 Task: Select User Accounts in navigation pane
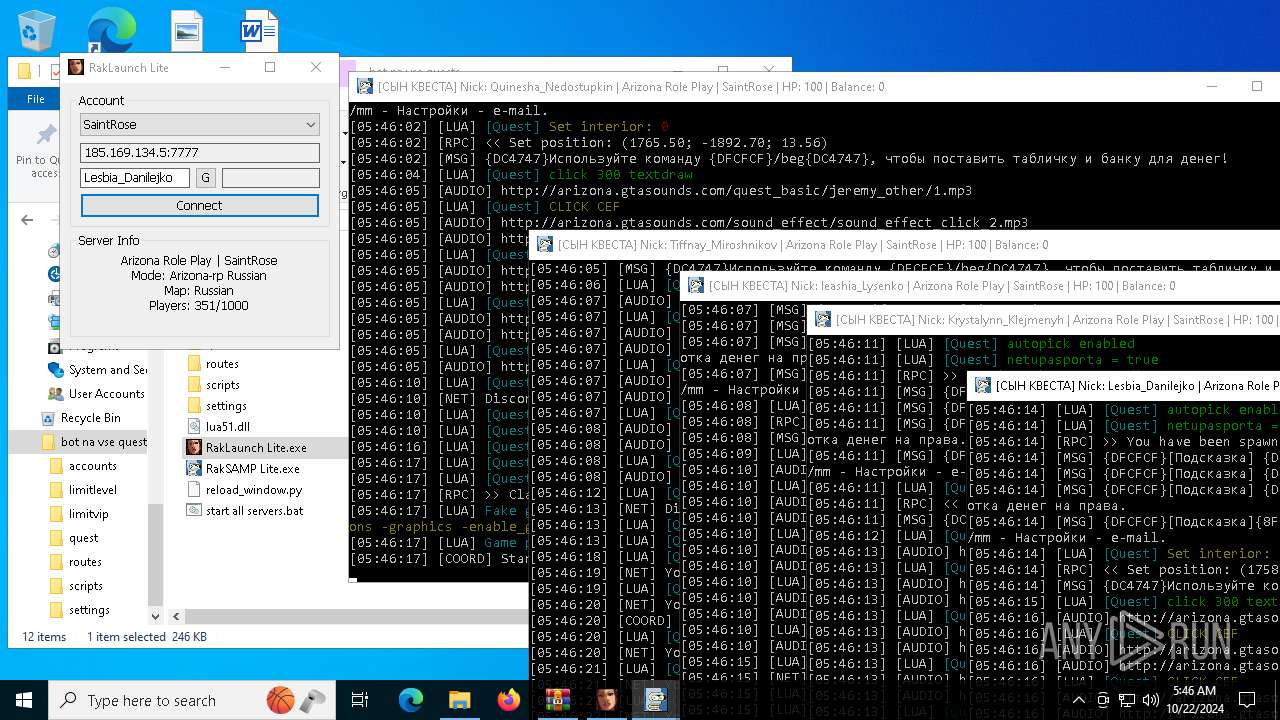(96, 394)
